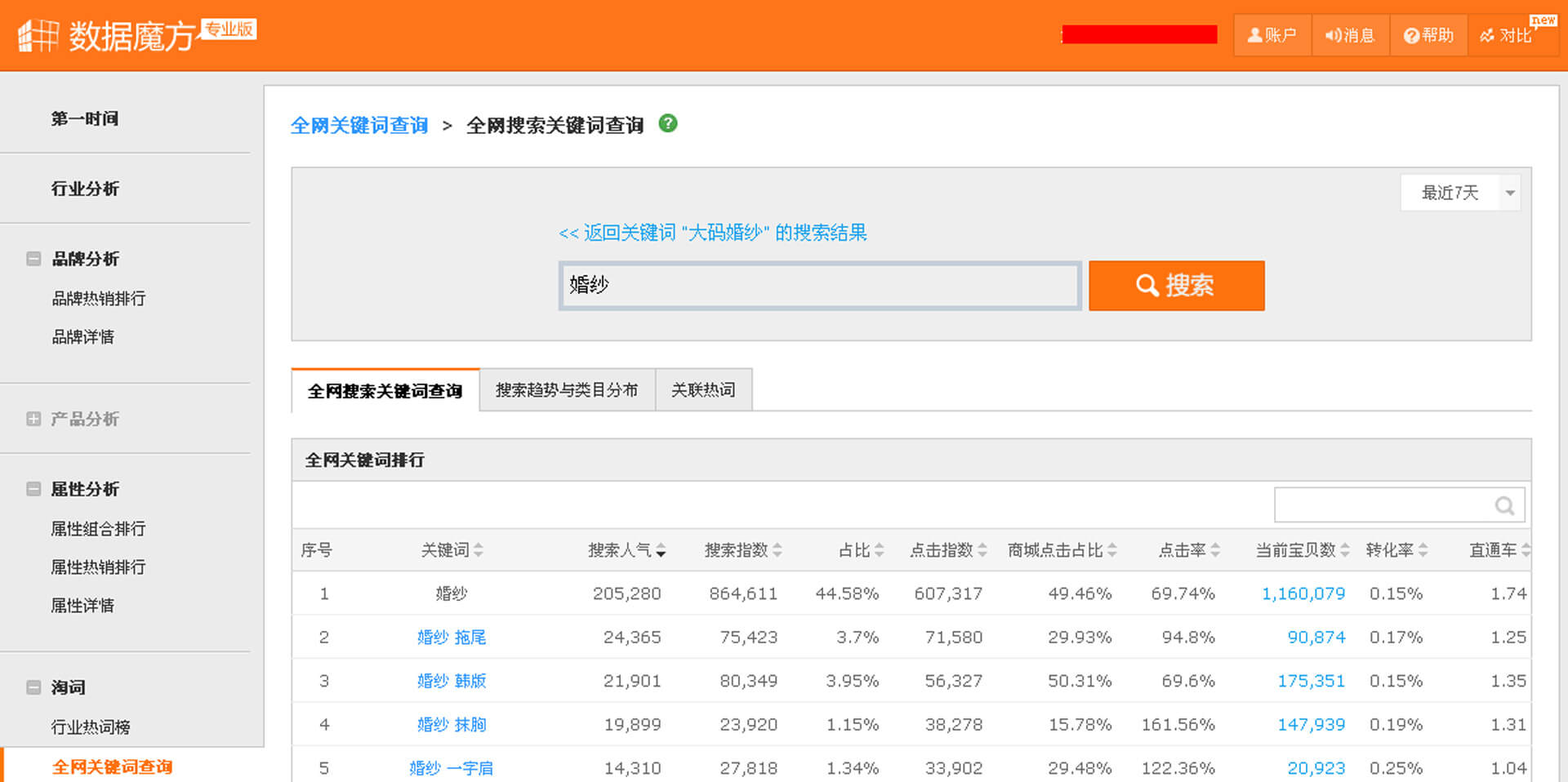Open 全网关键词查询 in sidebar

pos(113,766)
